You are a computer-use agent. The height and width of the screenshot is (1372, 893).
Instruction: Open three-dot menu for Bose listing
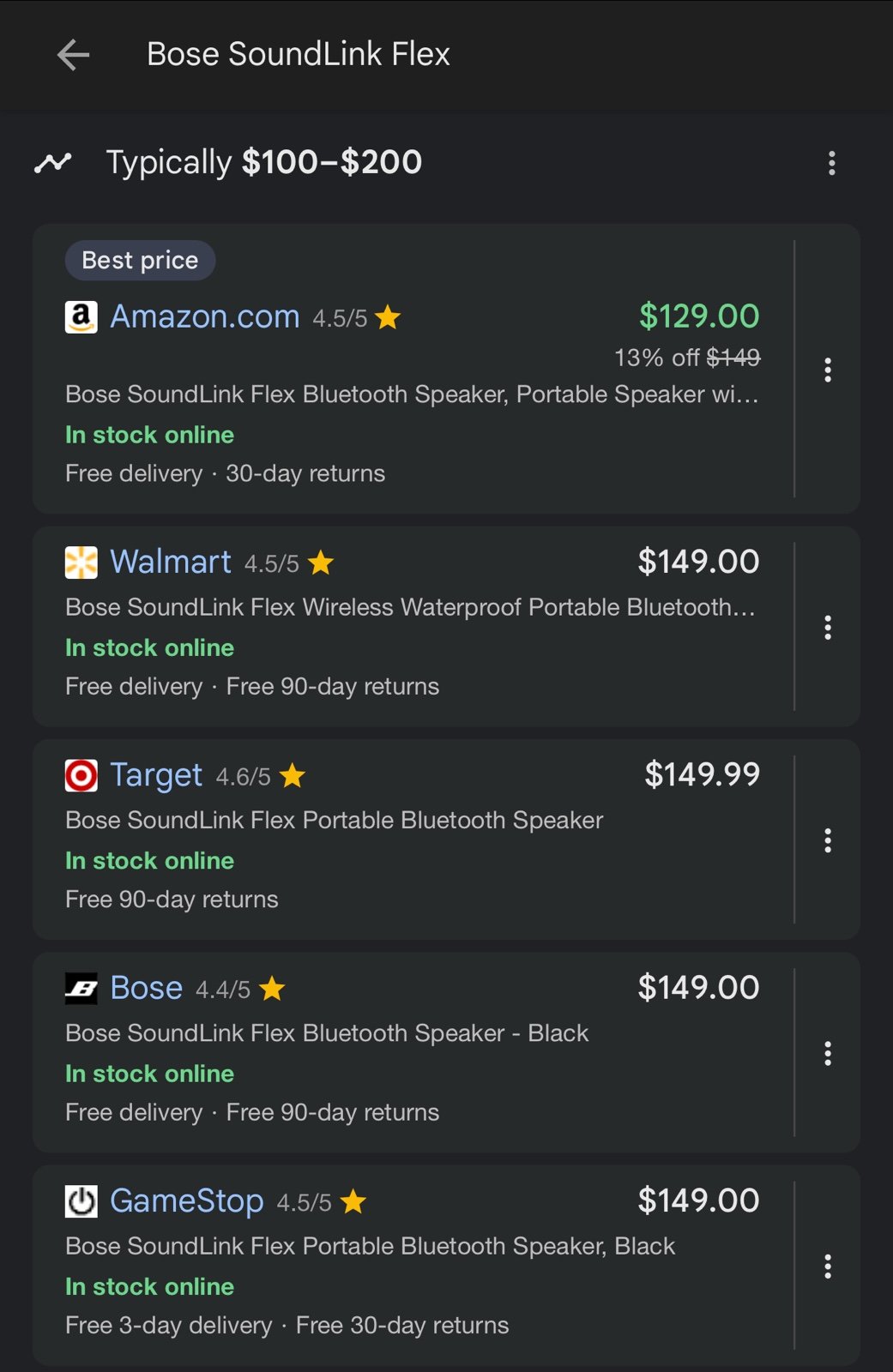coord(828,1053)
